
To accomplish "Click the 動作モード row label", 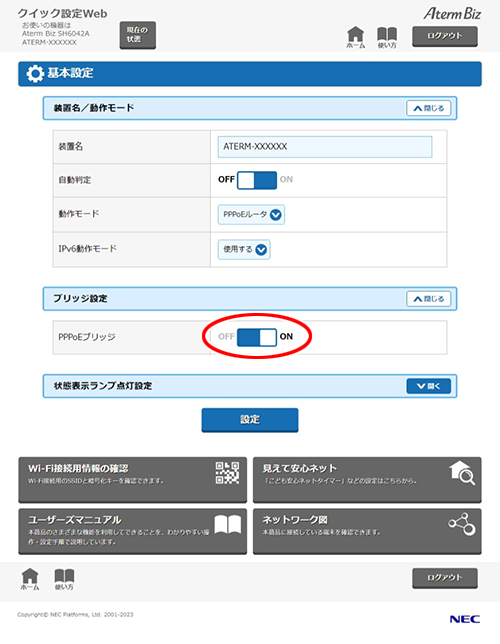I will (79, 214).
